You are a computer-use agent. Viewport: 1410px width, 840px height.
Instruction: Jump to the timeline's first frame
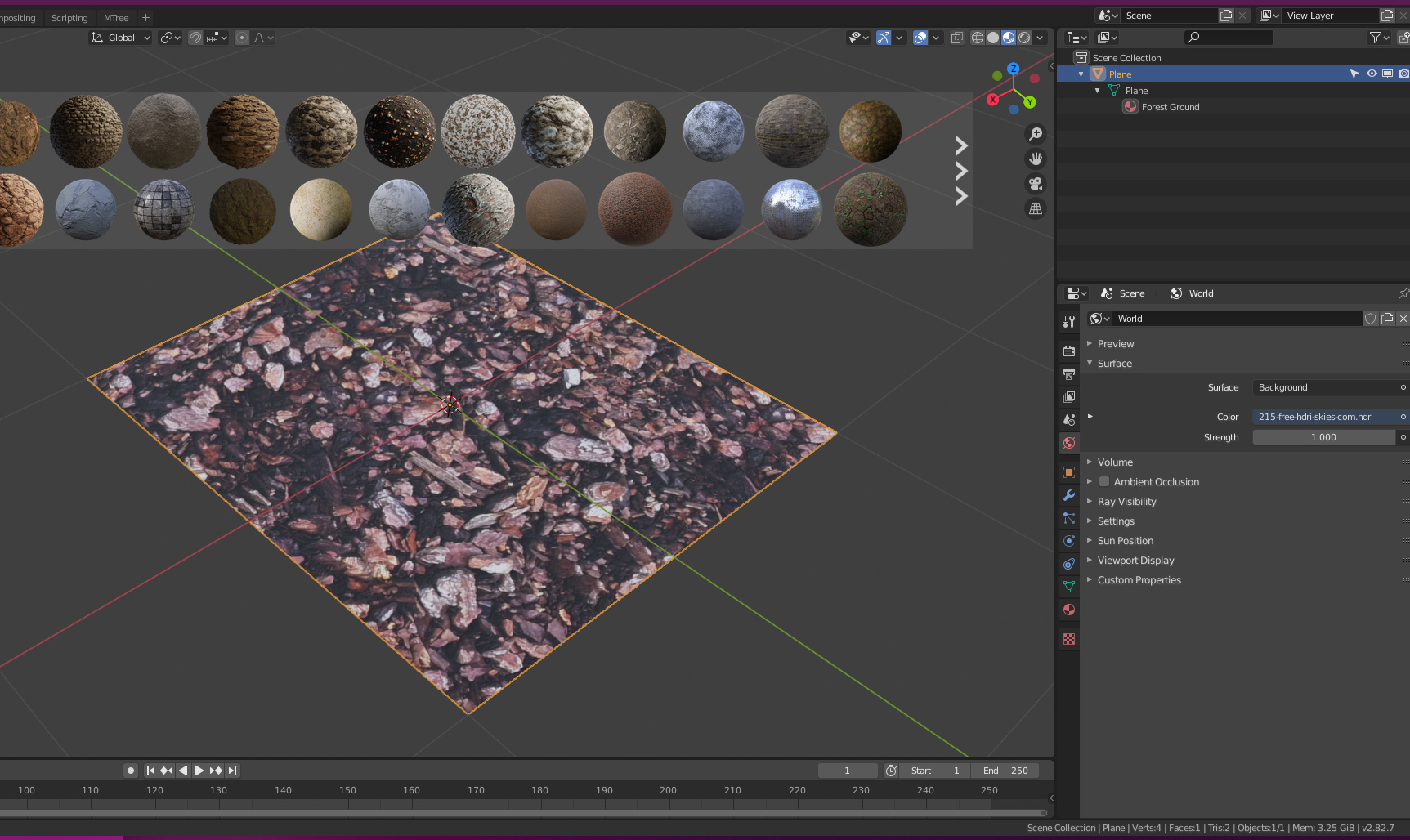click(150, 771)
